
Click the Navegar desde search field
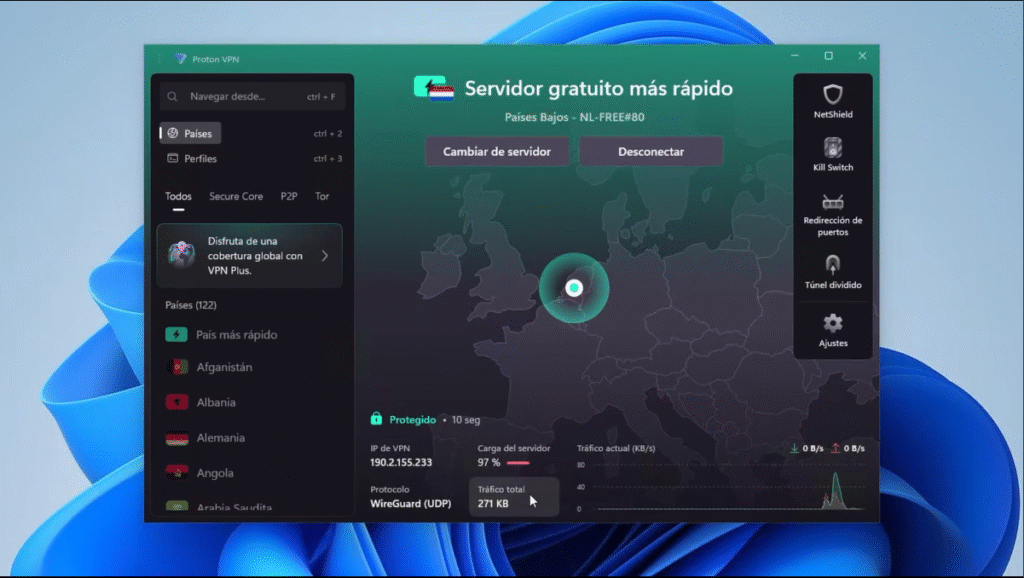[252, 97]
